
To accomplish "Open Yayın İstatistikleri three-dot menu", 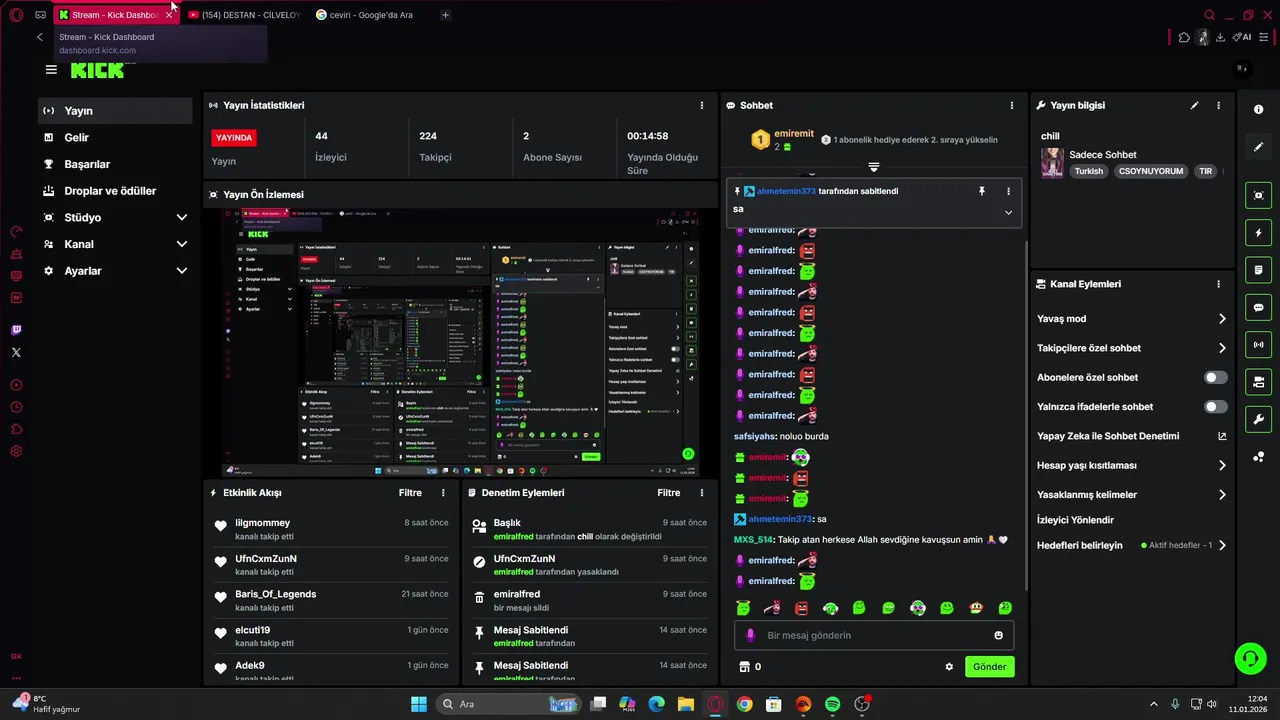I will 701,105.
